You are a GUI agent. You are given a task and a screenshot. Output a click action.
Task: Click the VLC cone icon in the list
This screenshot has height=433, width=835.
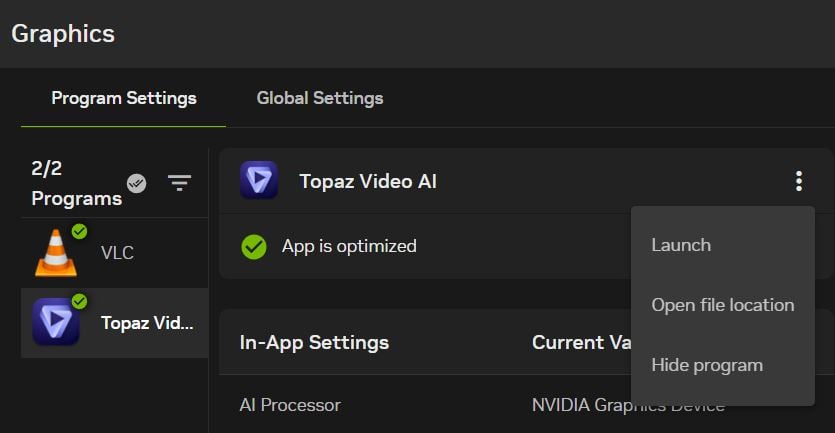56,254
